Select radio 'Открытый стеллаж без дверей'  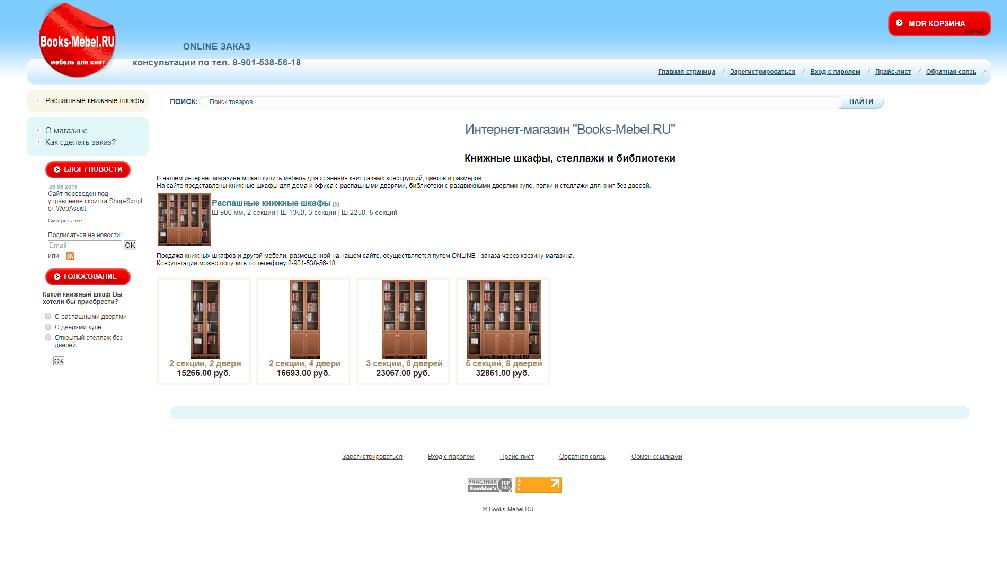point(48,337)
